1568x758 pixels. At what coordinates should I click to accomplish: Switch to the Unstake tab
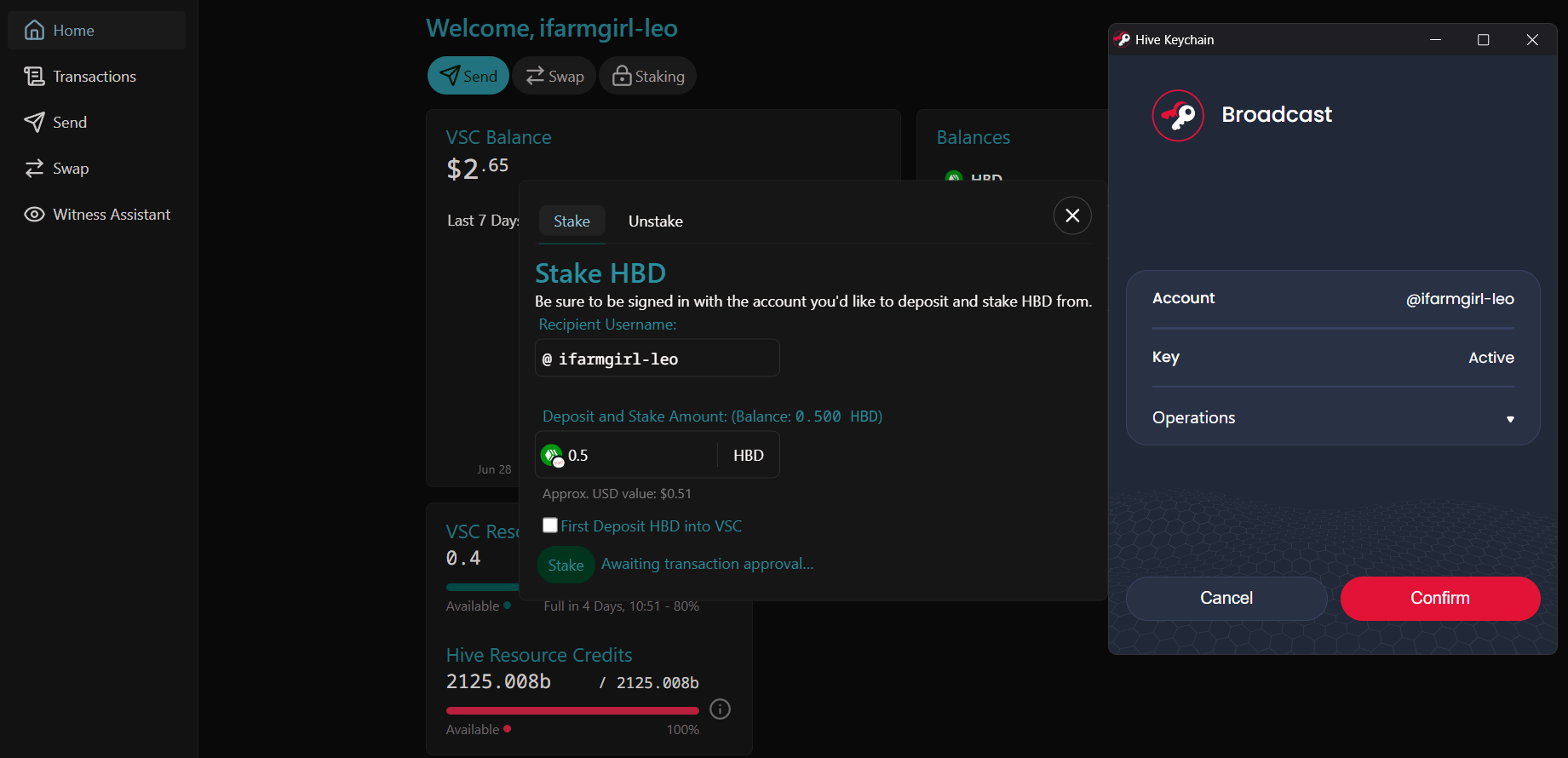pyautogui.click(x=656, y=221)
